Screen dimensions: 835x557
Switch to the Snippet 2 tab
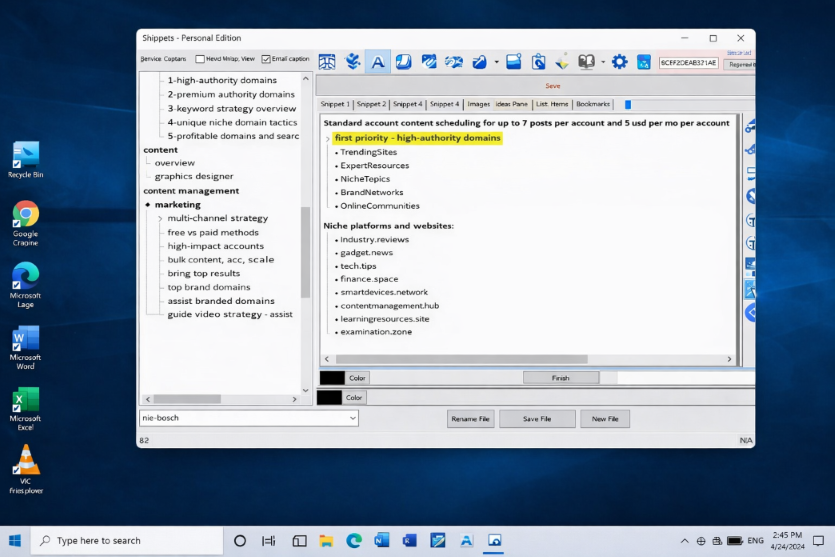click(x=371, y=104)
